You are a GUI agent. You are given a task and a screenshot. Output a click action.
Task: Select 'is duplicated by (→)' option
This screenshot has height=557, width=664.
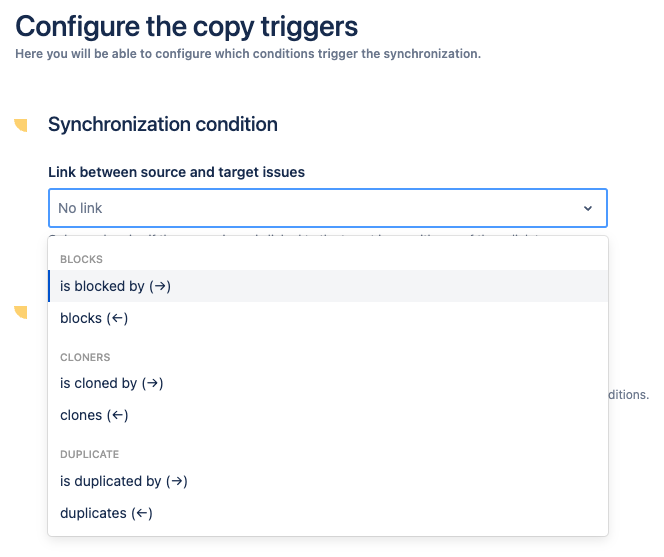pyautogui.click(x=124, y=481)
